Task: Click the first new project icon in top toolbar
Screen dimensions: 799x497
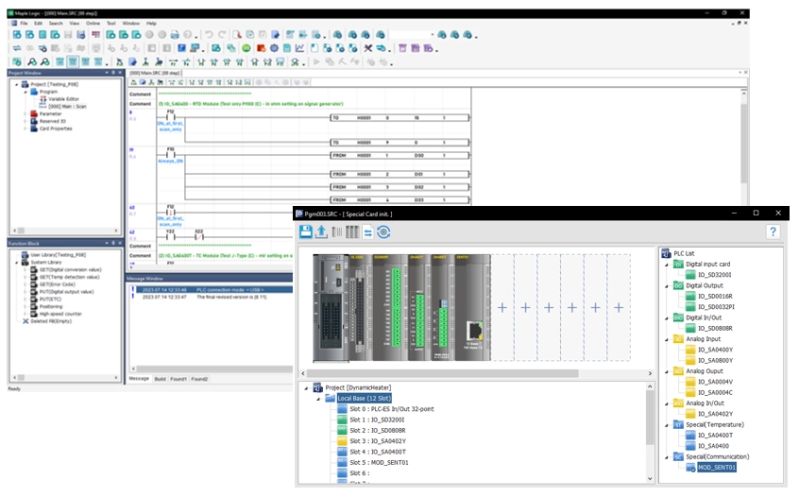Action: click(x=17, y=35)
